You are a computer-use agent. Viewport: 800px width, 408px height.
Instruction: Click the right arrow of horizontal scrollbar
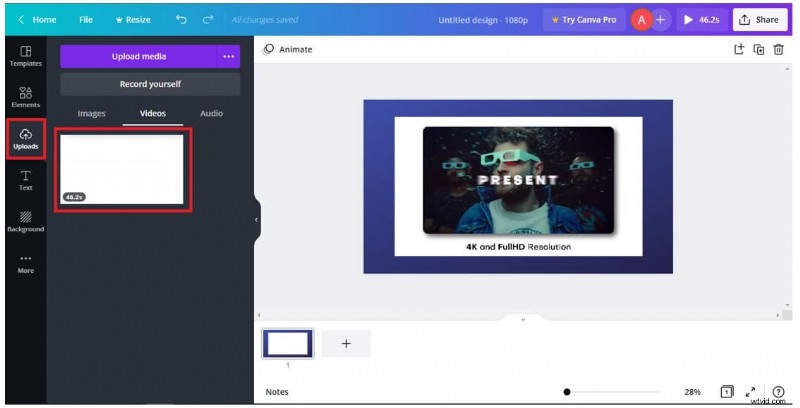coord(778,316)
